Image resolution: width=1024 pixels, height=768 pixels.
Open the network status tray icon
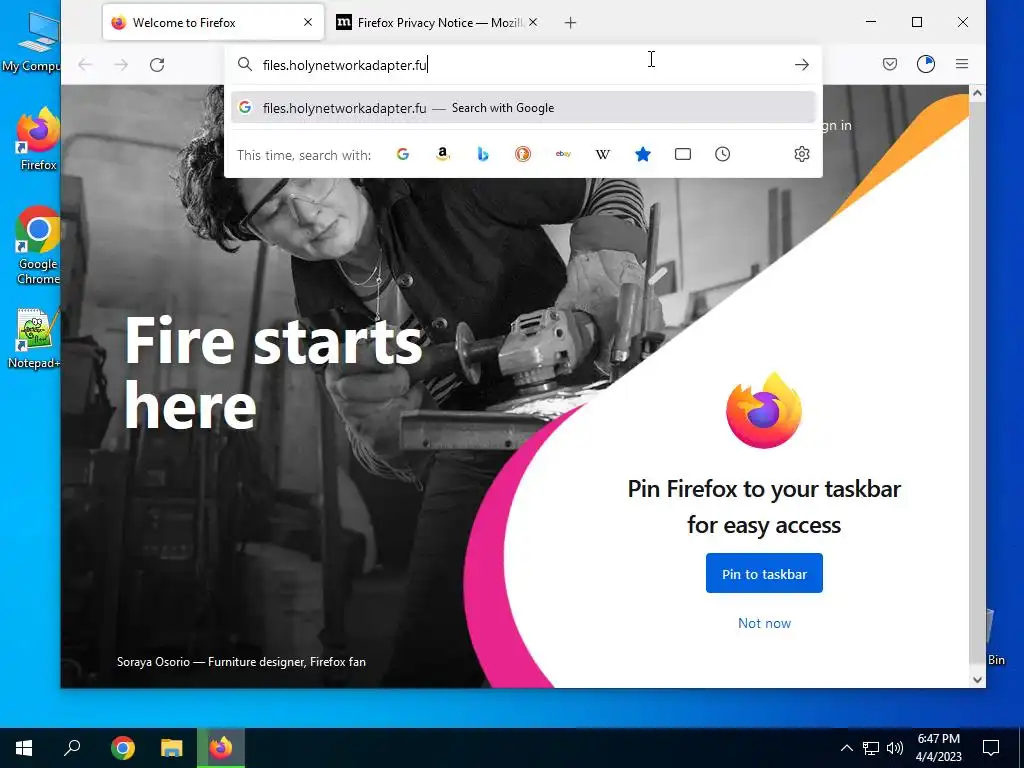pos(871,748)
